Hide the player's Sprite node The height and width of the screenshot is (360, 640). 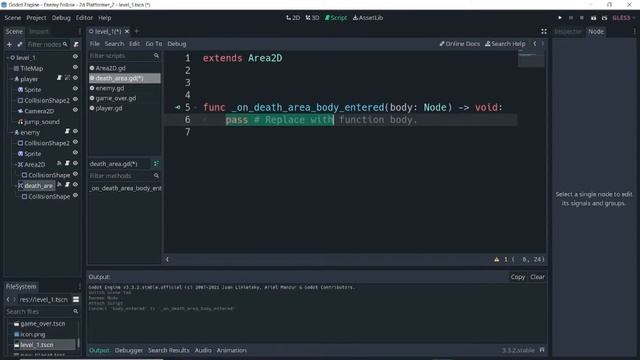tap(75, 89)
